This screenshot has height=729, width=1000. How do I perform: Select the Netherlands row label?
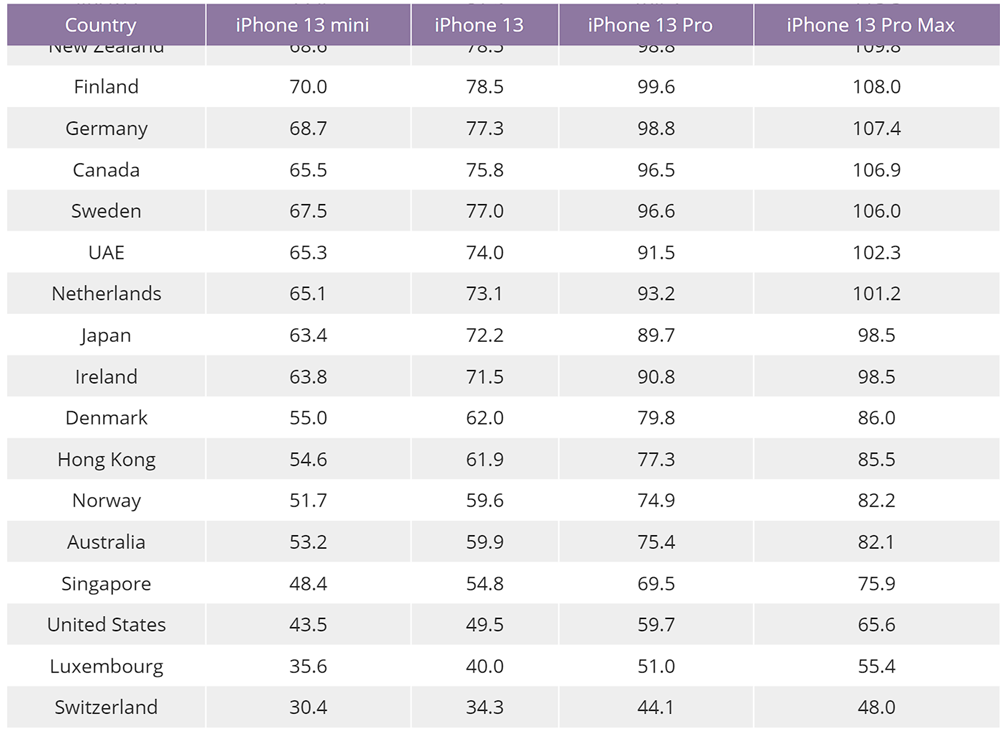coord(107,293)
